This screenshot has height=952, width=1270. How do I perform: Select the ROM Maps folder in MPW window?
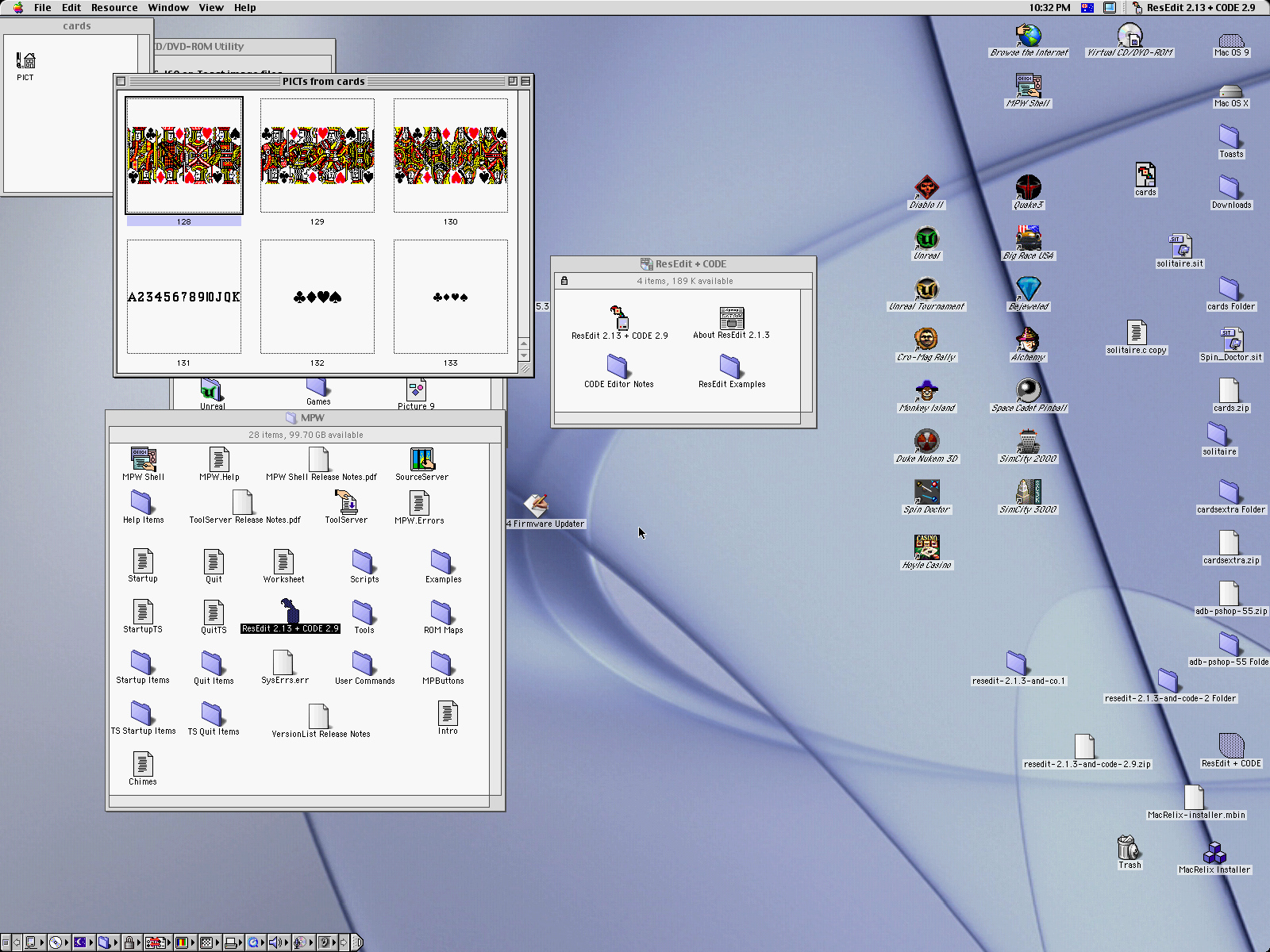point(442,612)
